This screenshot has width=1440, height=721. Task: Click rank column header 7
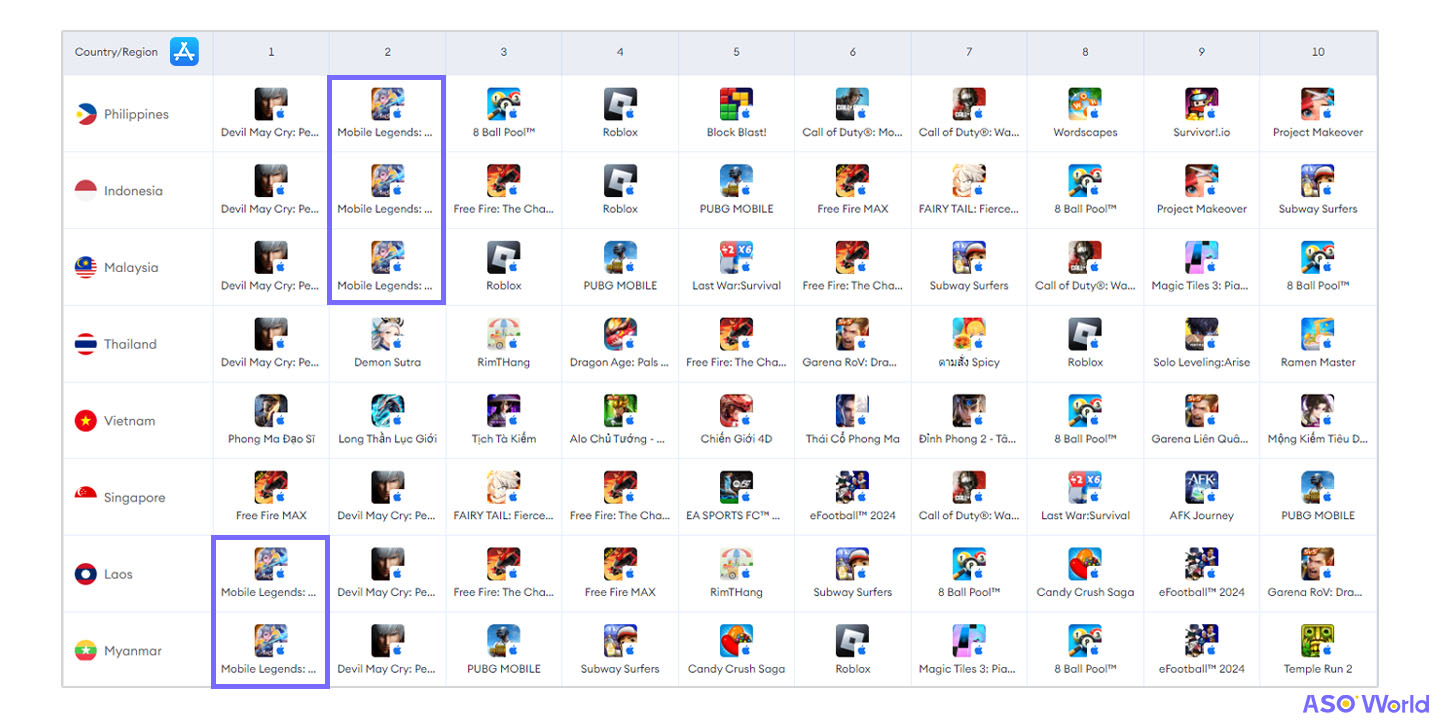pos(969,52)
